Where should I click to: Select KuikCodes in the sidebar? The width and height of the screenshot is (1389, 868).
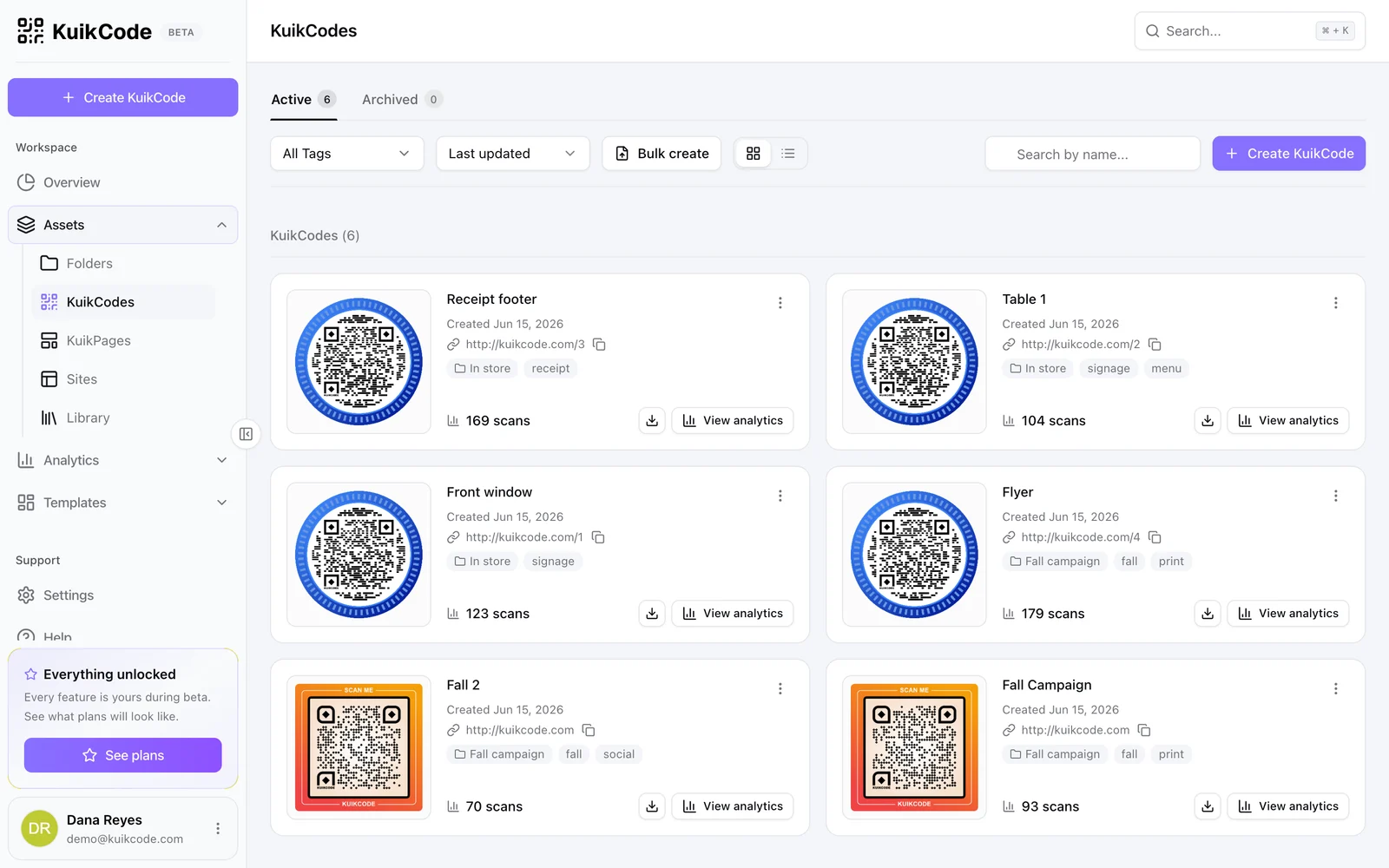123,302
